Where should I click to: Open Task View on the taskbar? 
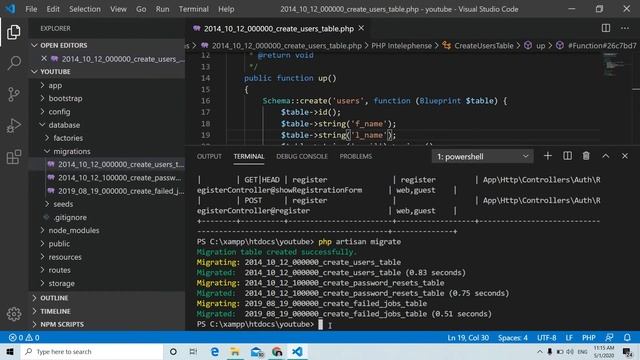[x=193, y=351]
